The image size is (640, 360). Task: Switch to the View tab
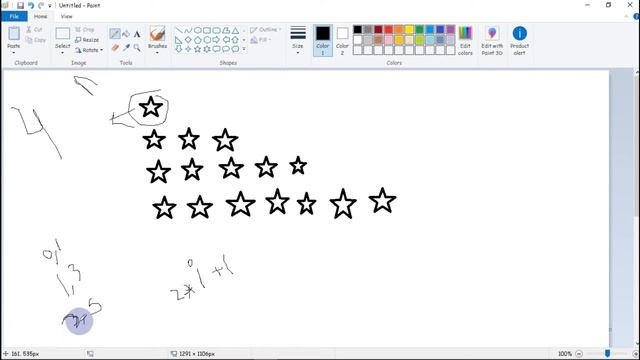(x=67, y=16)
